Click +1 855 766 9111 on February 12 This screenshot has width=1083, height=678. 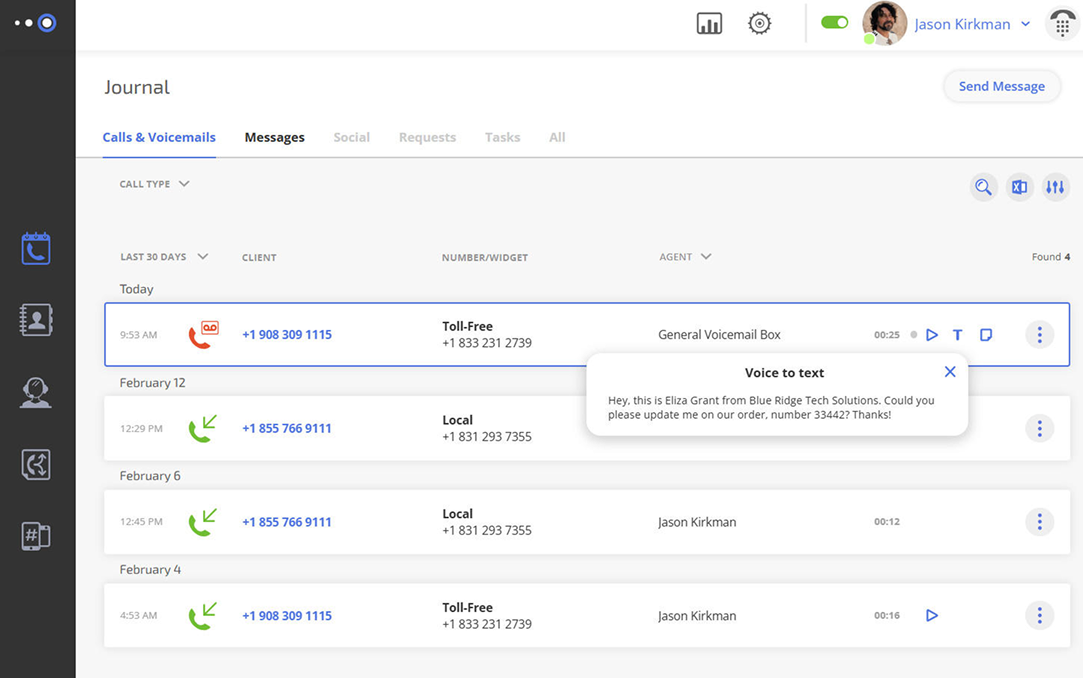coord(286,428)
